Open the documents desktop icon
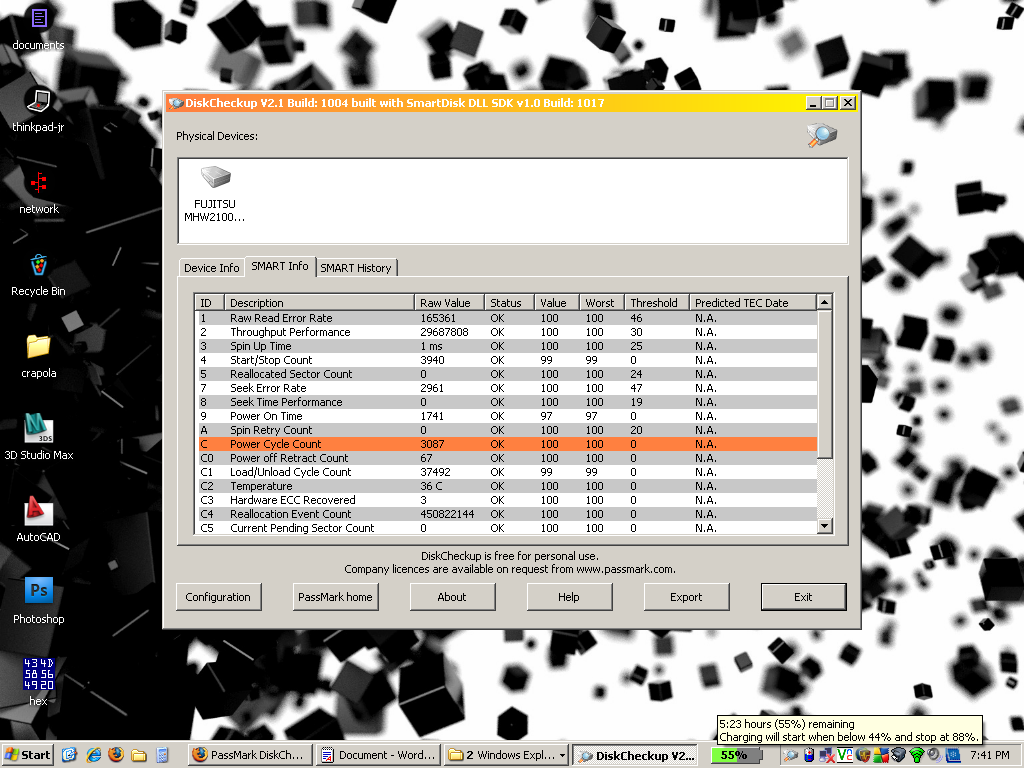The image size is (1024, 768). pyautogui.click(x=39, y=29)
